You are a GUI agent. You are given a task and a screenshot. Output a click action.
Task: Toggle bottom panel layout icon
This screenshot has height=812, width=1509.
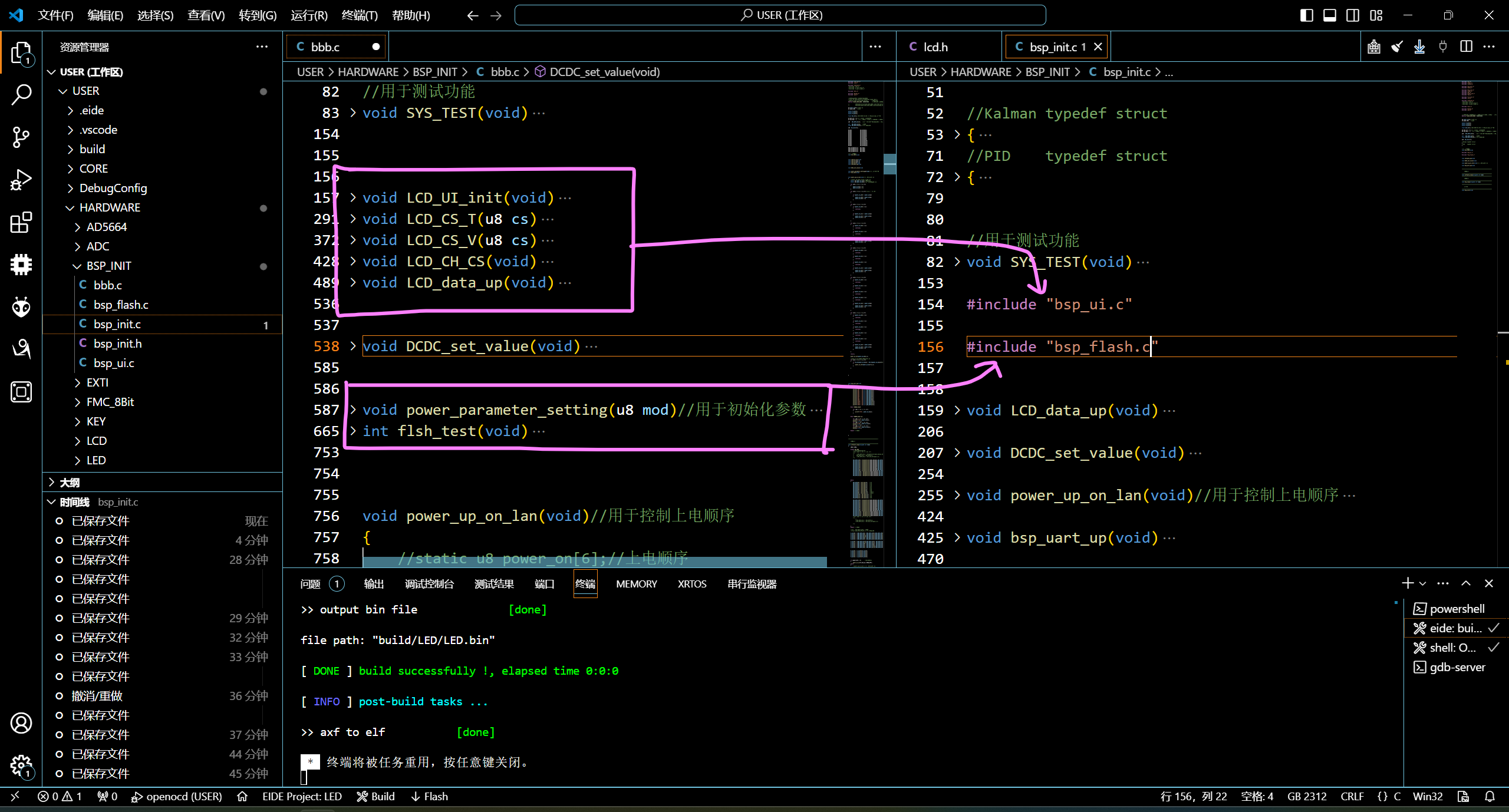pos(1330,15)
